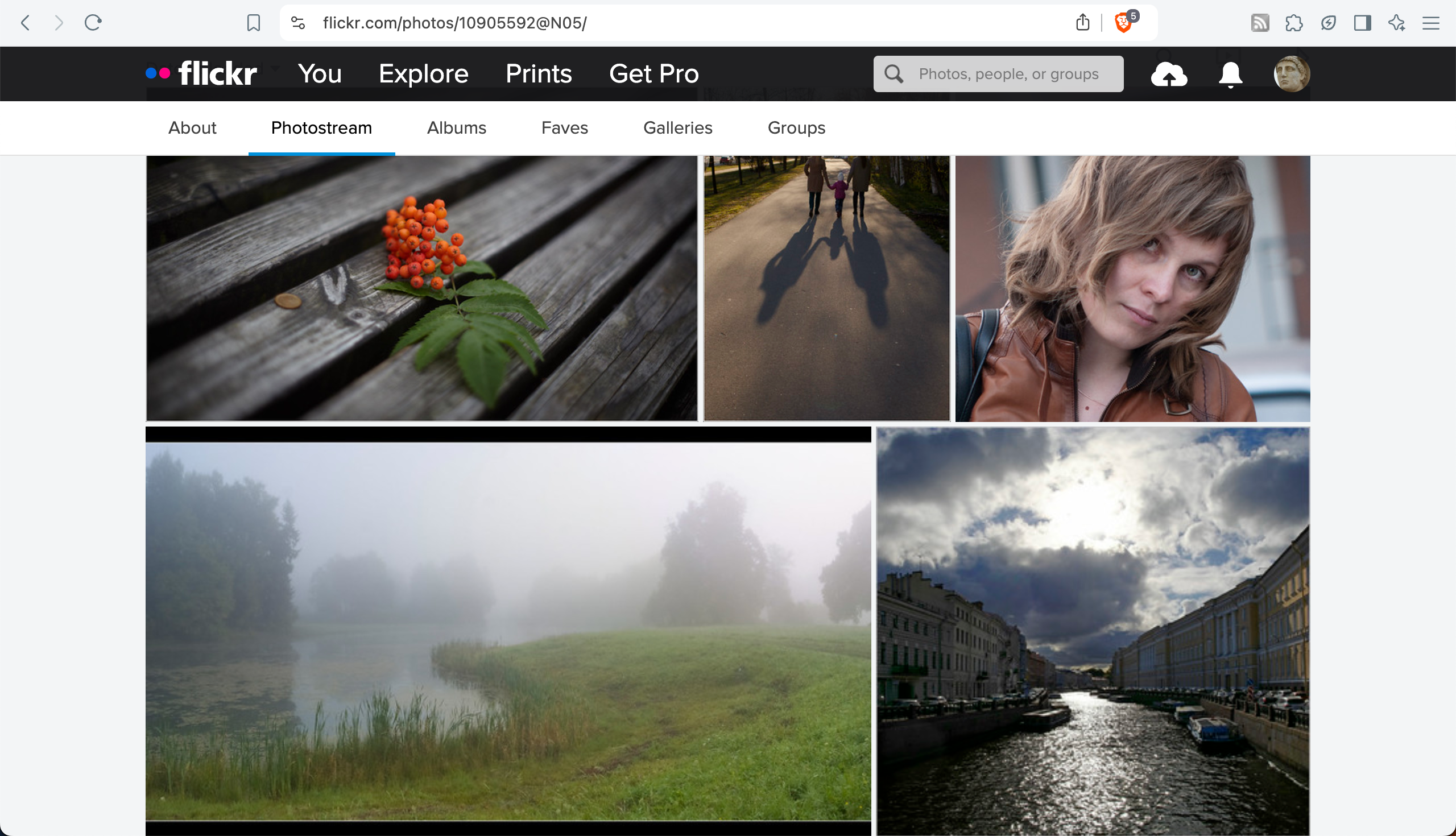Click the Flickr home logo icon
Viewport: 1456px width, 836px height.
click(x=200, y=73)
